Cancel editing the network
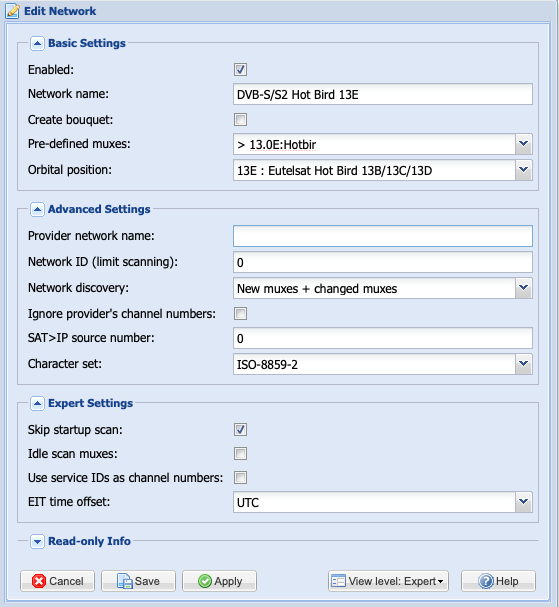This screenshot has width=559, height=607. point(57,581)
